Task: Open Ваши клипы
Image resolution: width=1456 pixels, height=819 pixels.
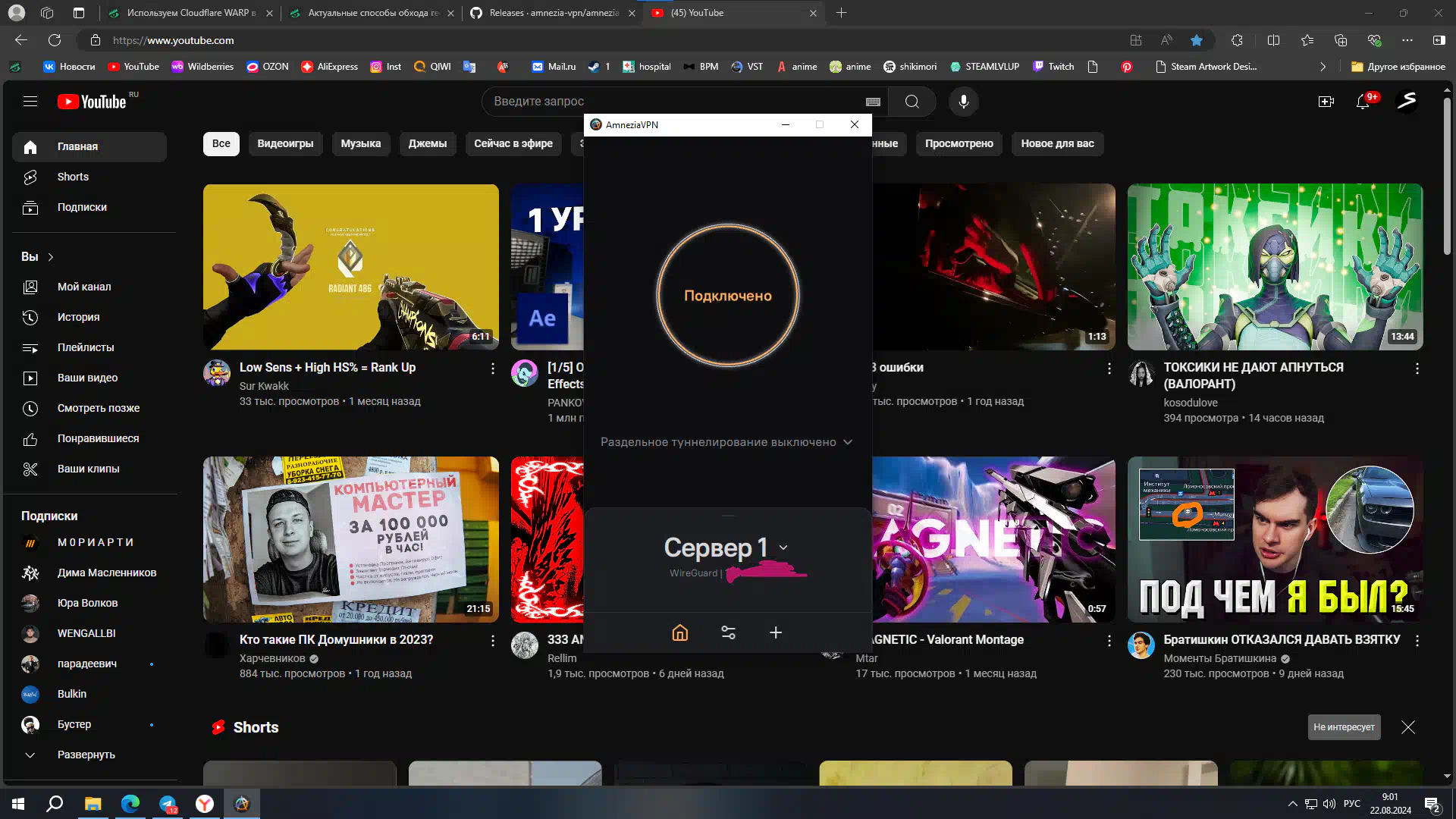Action: pyautogui.click(x=89, y=469)
